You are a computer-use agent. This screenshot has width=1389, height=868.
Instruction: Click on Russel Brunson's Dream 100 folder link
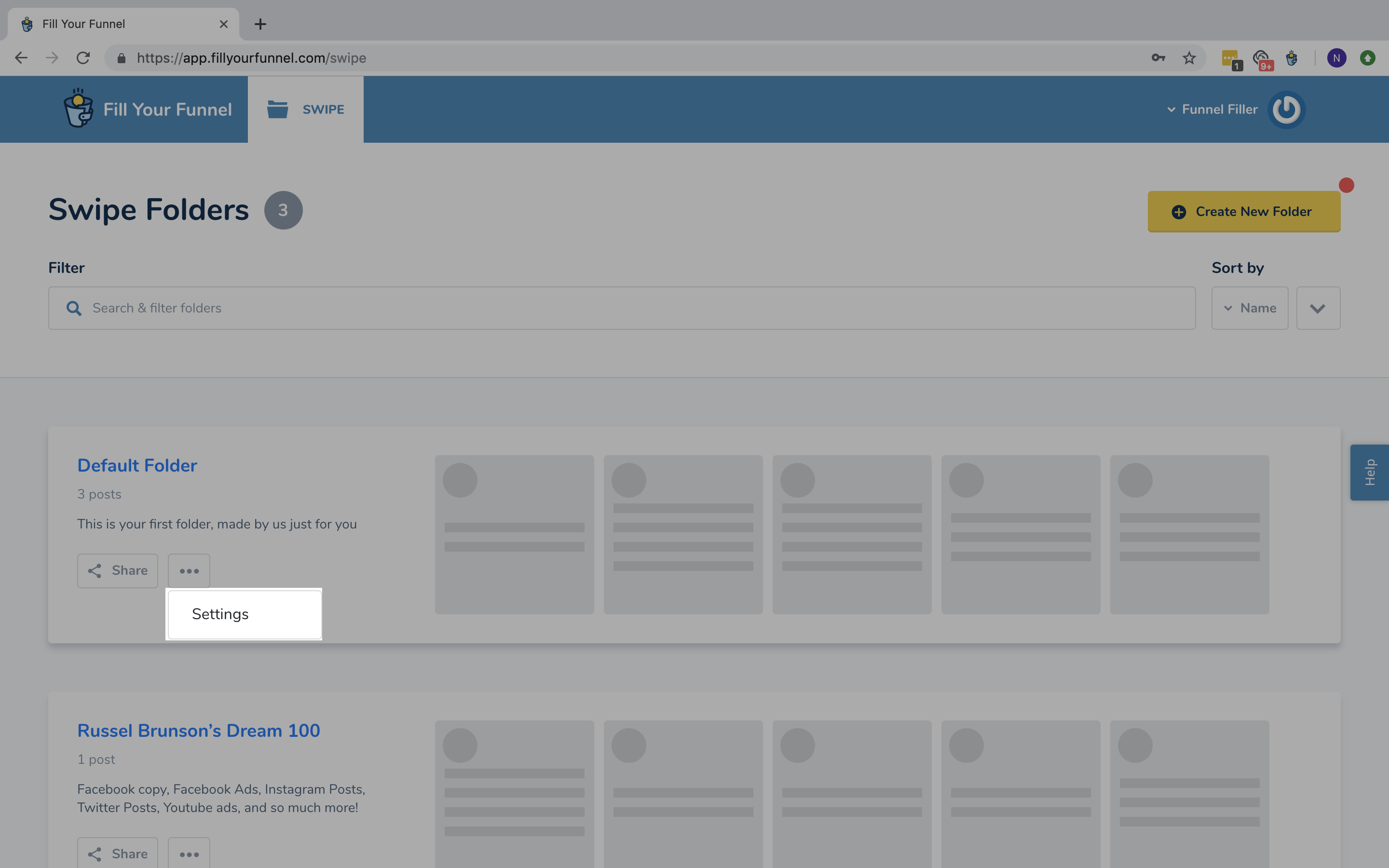click(199, 730)
